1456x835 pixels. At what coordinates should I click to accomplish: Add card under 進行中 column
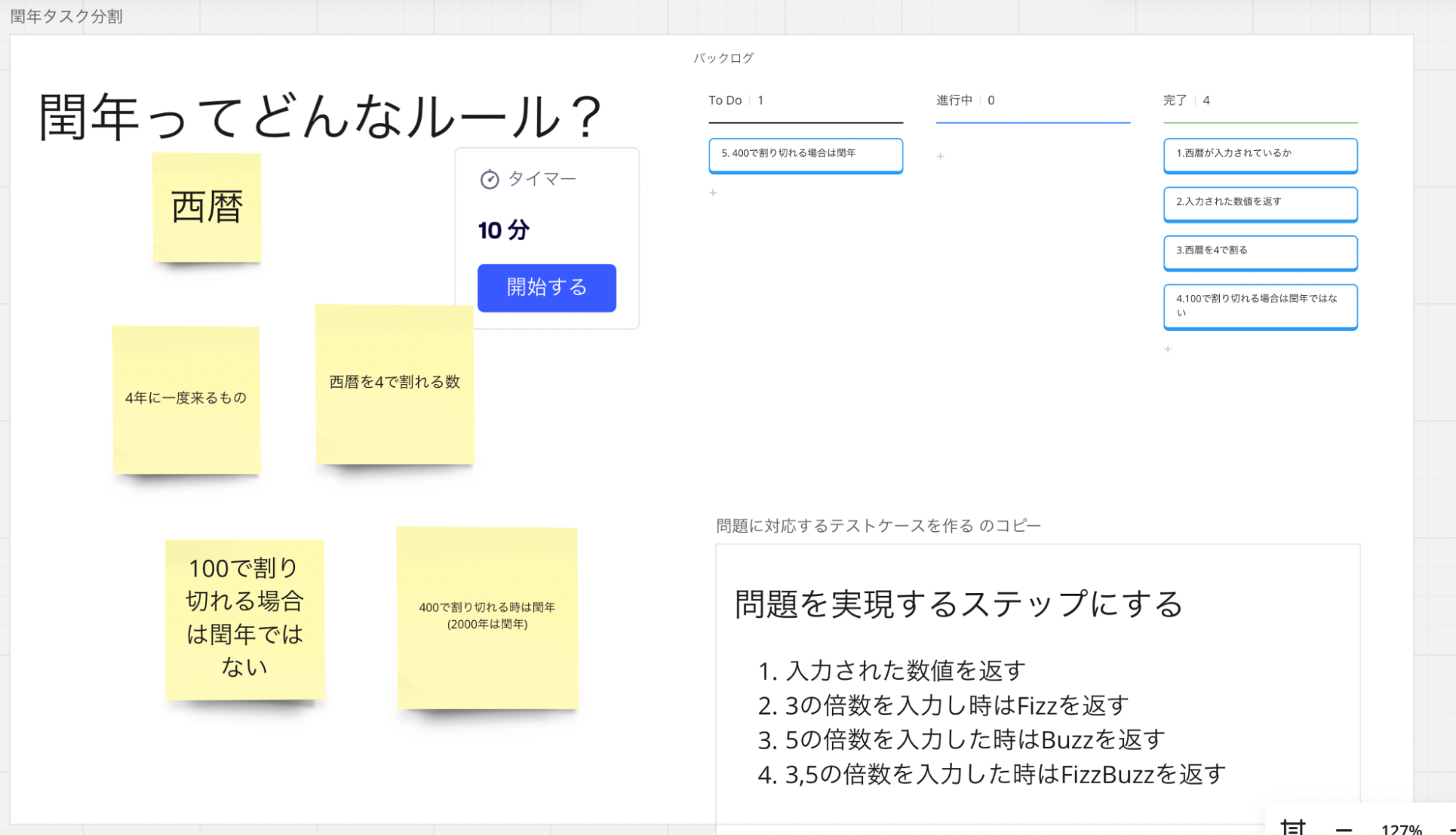[x=940, y=157]
